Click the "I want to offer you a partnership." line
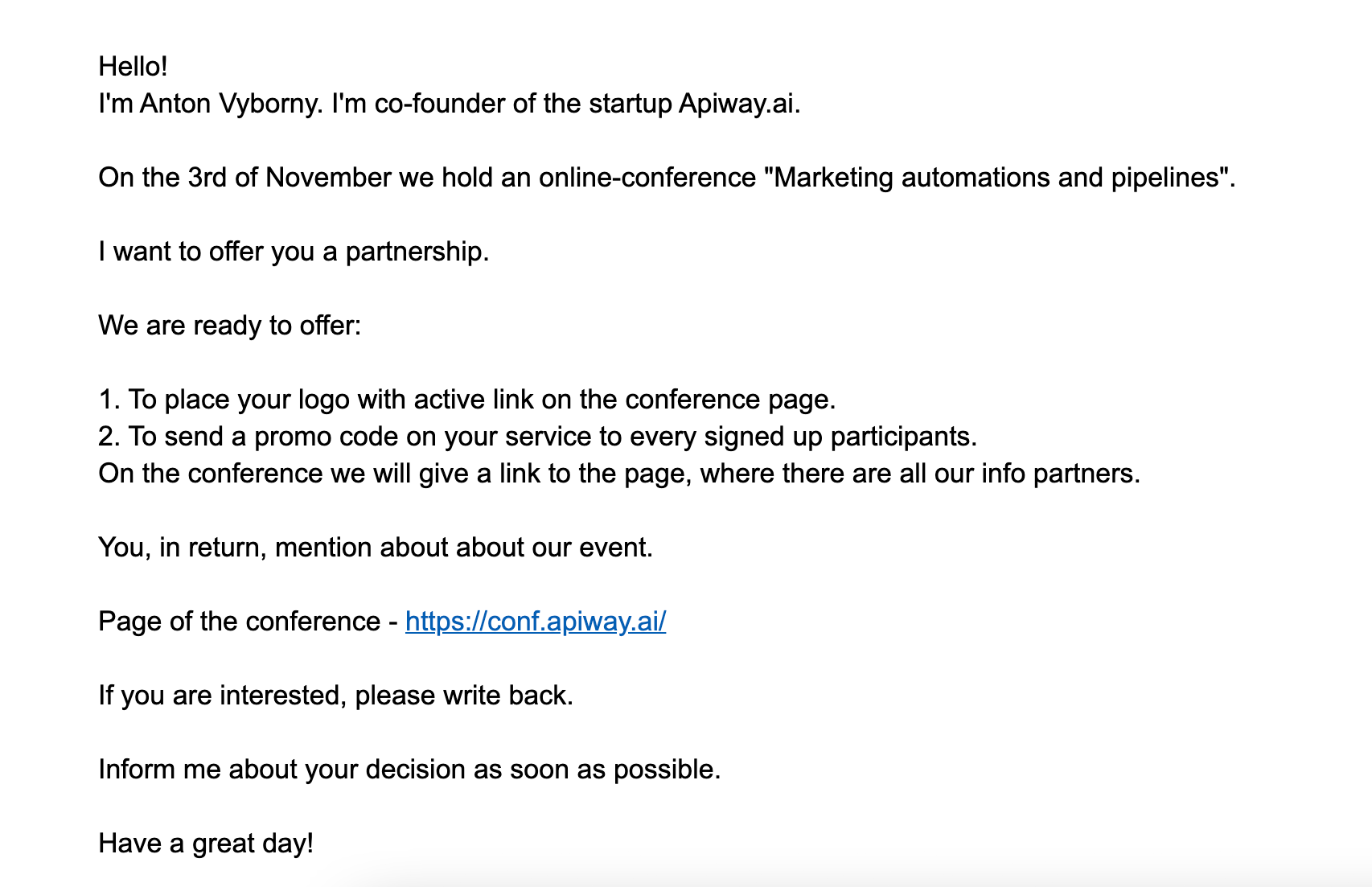The height and width of the screenshot is (887, 1372). tap(294, 252)
